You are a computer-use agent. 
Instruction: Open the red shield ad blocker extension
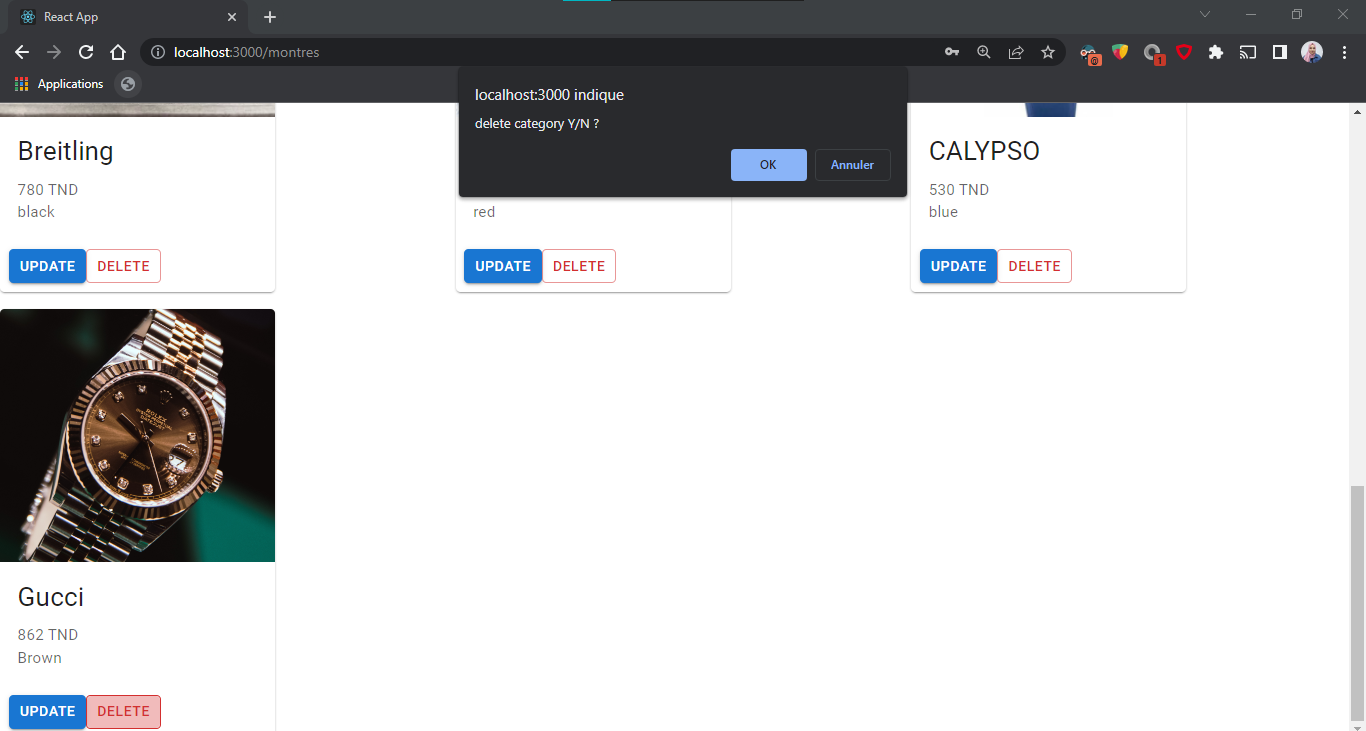(x=1184, y=52)
